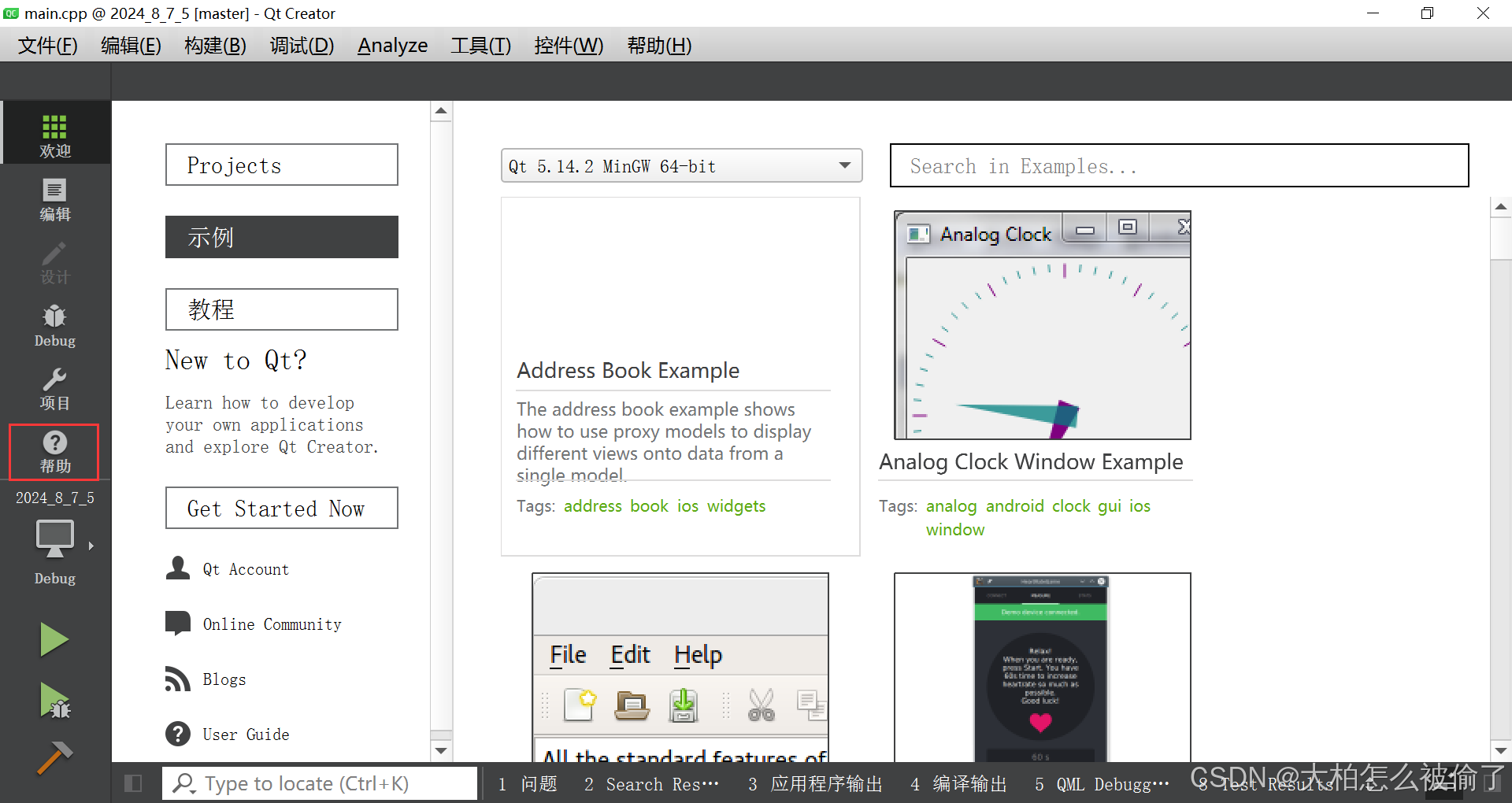Click the 'gui' tag link
Image resolution: width=1512 pixels, height=803 pixels.
click(1110, 506)
